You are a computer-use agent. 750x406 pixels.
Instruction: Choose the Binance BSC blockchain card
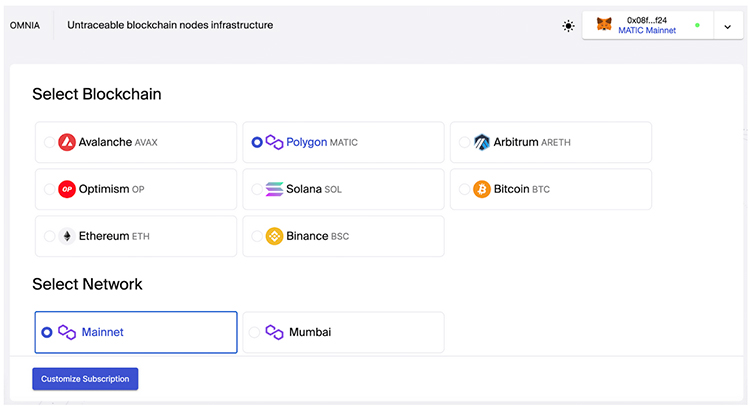[343, 236]
